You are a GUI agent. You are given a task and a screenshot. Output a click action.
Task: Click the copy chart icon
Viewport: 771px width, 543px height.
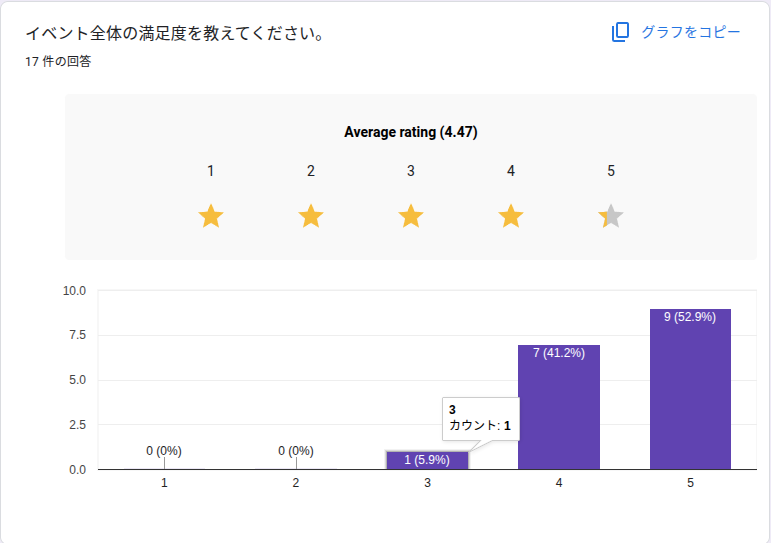coord(620,32)
